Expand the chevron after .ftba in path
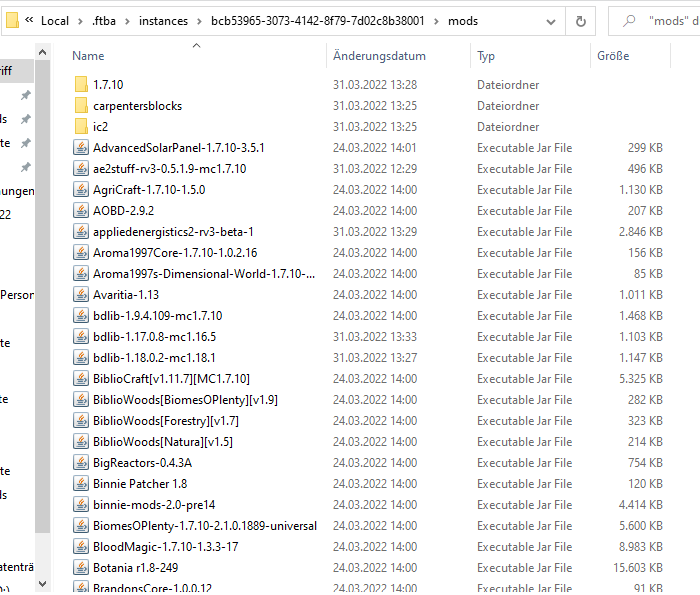This screenshot has height=595, width=700. (x=127, y=21)
